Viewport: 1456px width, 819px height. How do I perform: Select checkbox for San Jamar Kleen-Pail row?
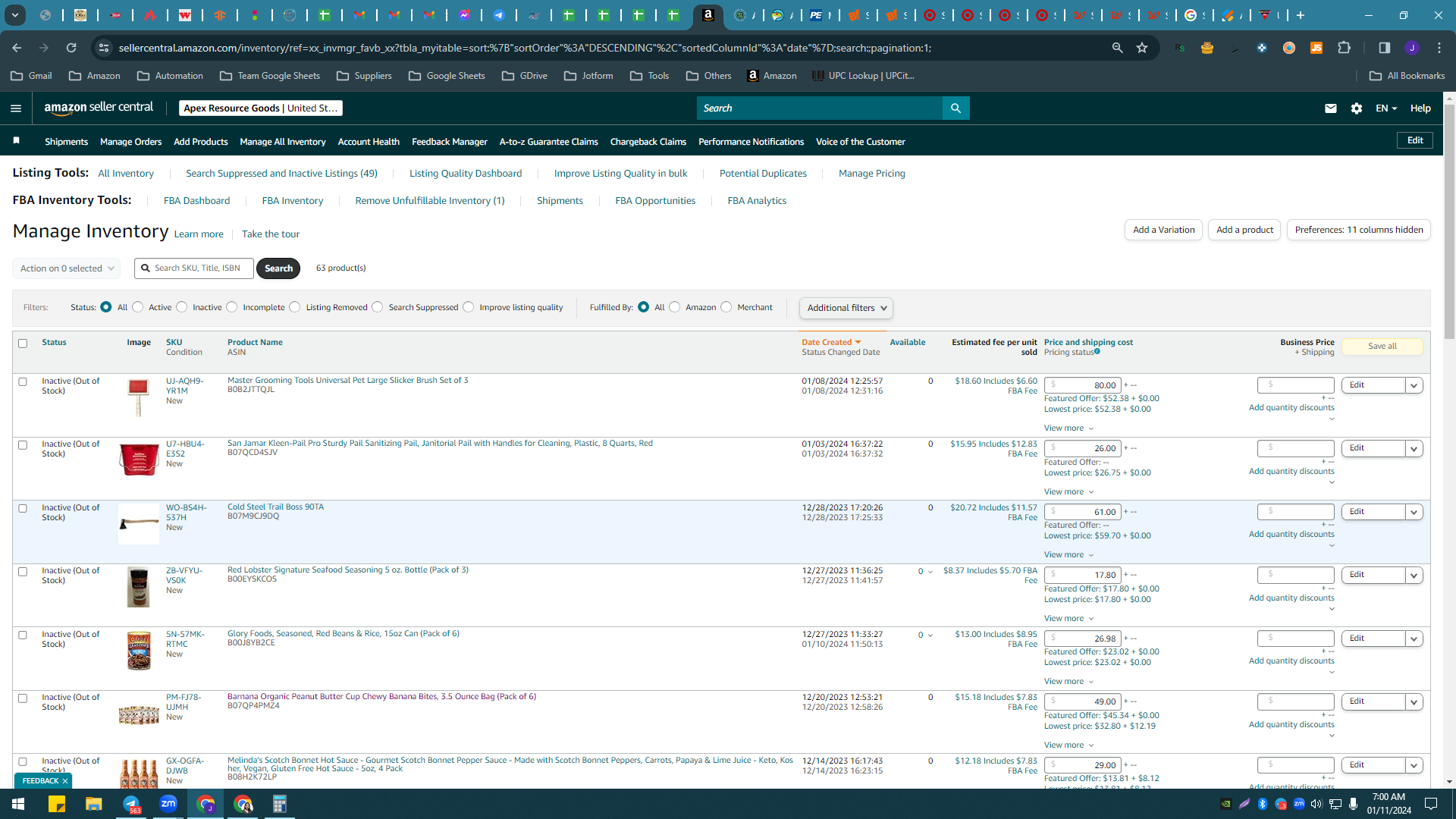[23, 445]
